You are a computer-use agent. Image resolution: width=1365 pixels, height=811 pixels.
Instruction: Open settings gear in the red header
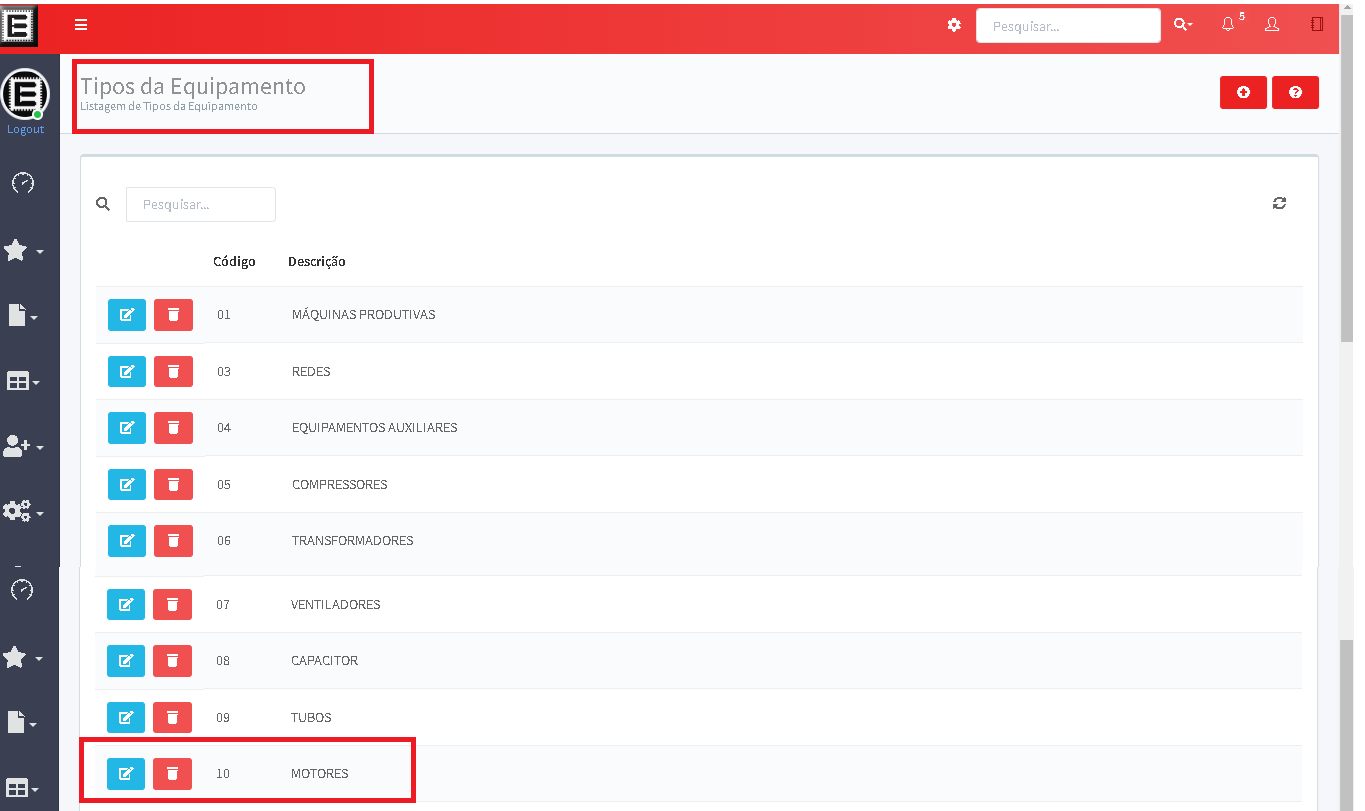[954, 25]
